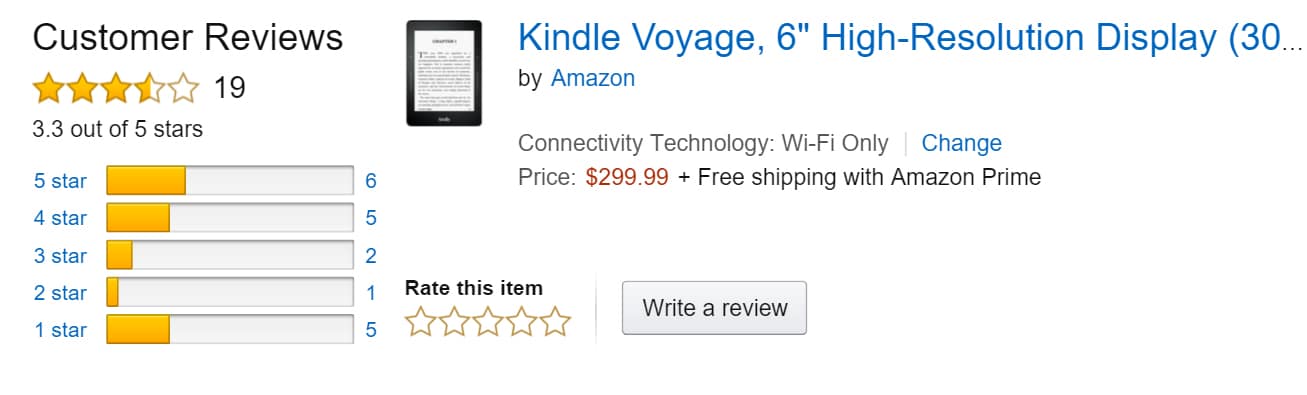Viewport: 1307px width, 395px height.
Task: Filter reviews by 4 star link
Action: [60, 218]
